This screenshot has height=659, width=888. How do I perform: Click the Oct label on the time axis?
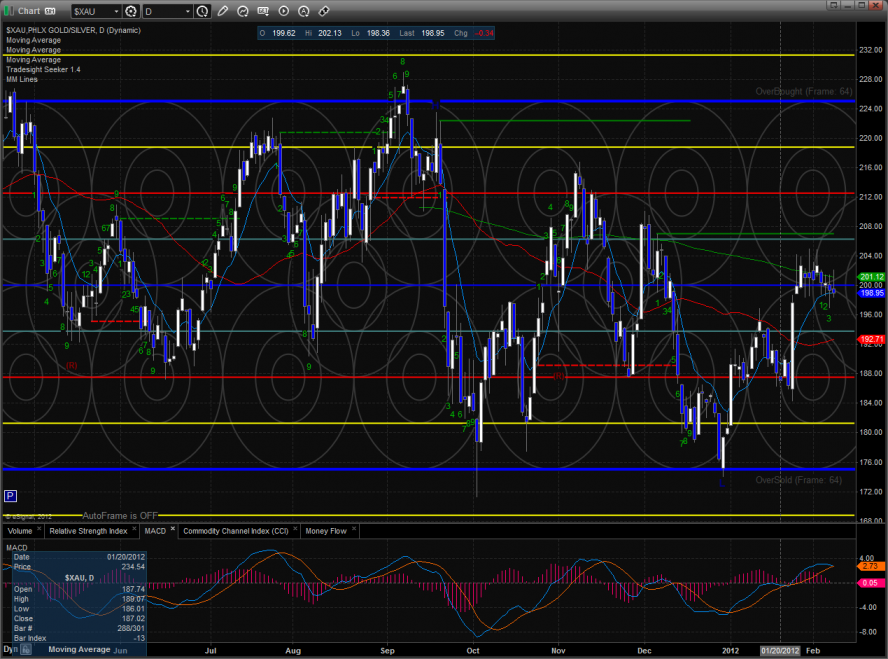tap(473, 651)
